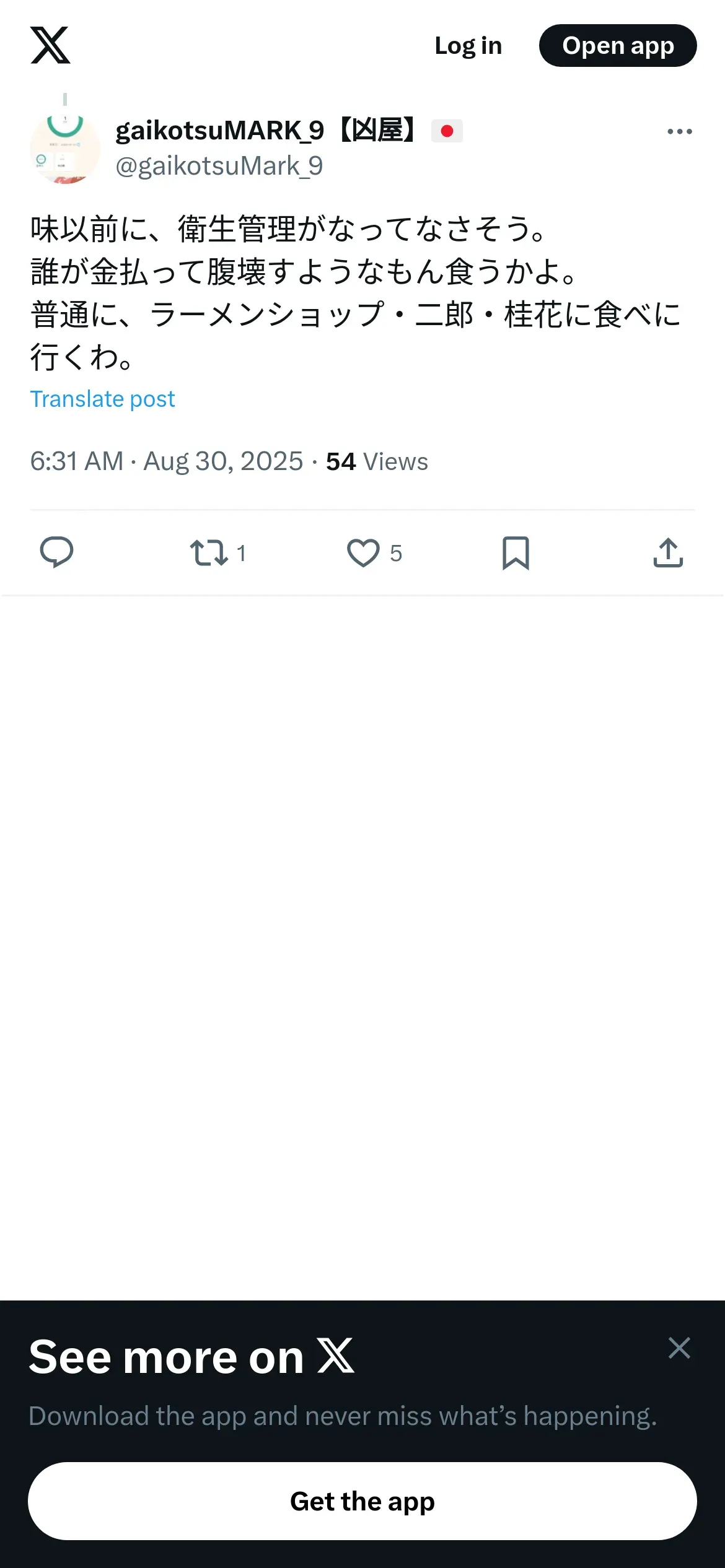Like the post with the heart icon
725x1568 pixels.
point(363,552)
